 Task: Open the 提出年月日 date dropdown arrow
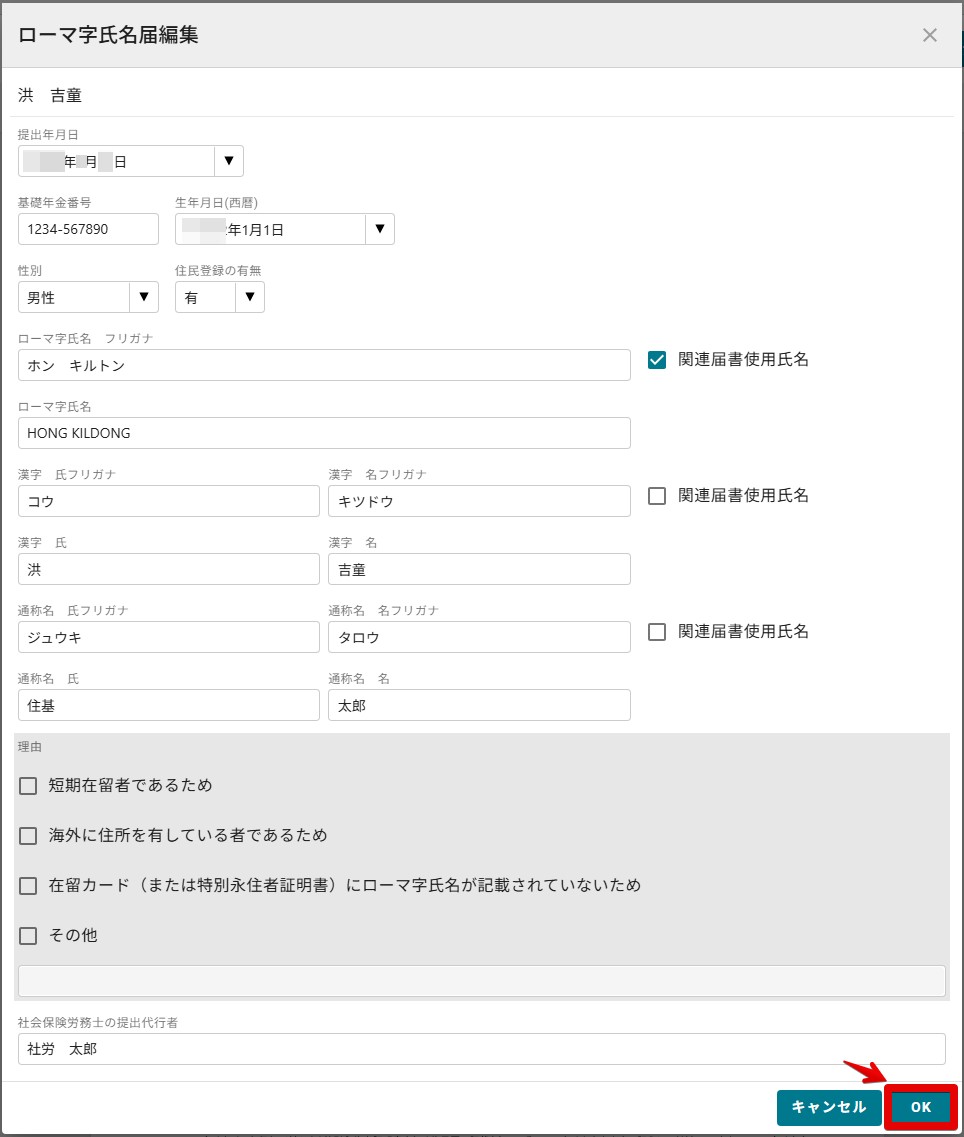point(228,161)
